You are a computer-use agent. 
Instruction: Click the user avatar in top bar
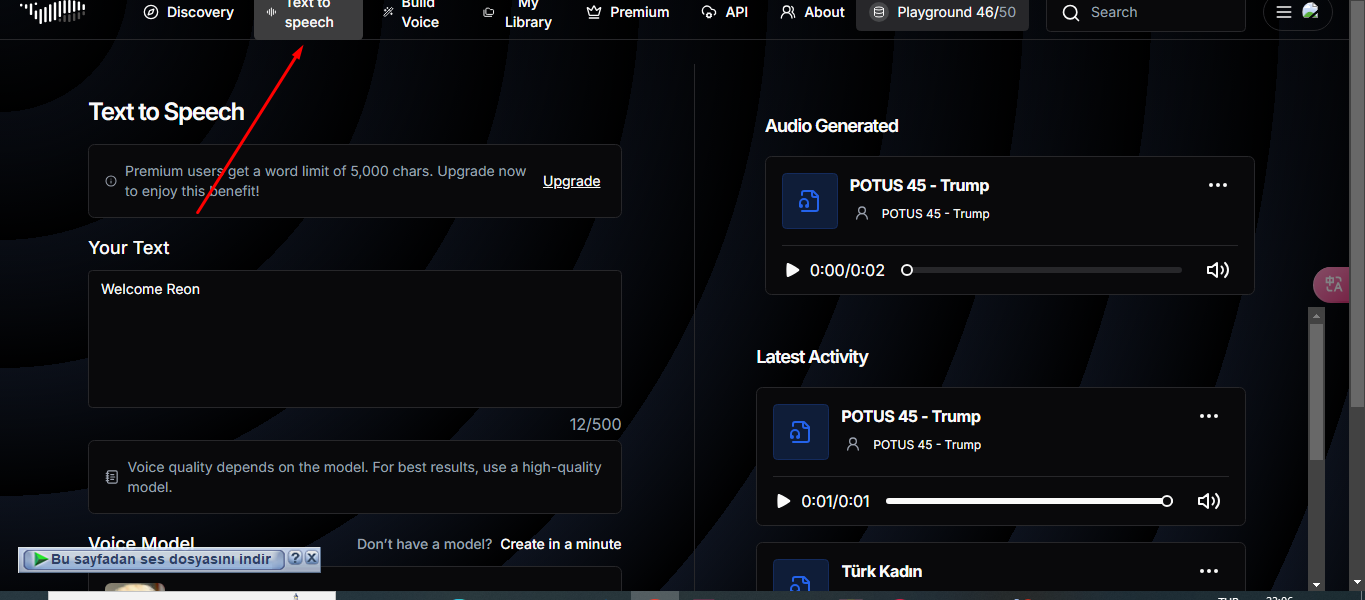point(1311,12)
